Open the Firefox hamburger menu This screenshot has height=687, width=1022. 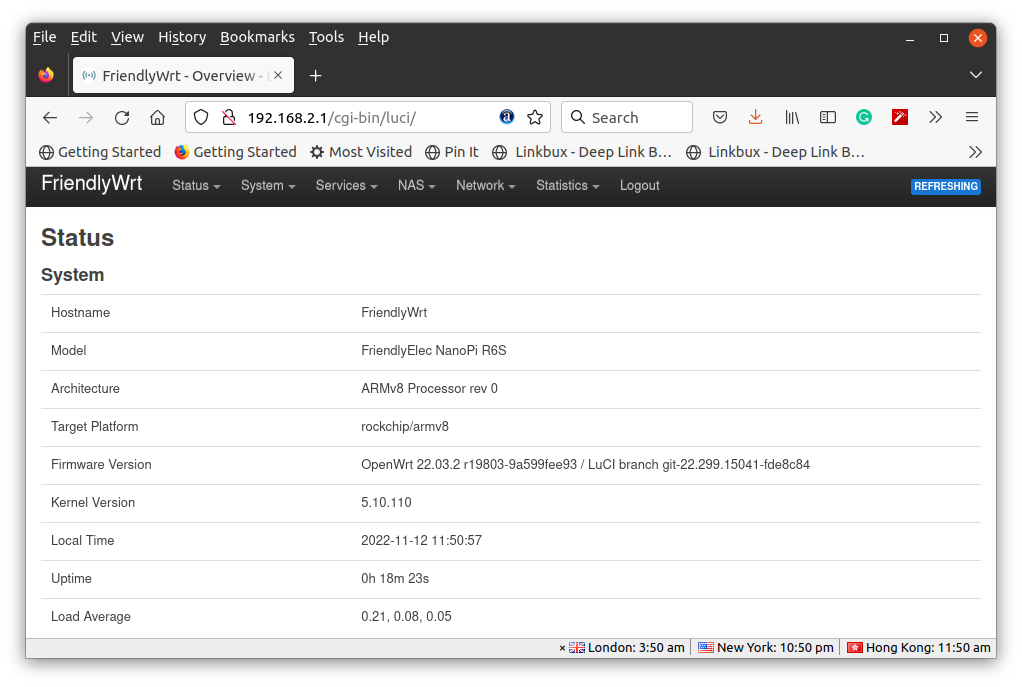pyautogui.click(x=972, y=117)
